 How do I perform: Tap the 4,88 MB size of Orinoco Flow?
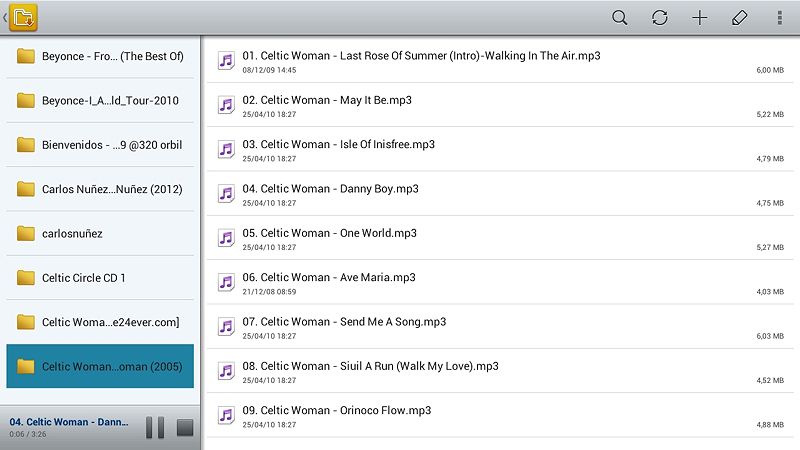770,424
